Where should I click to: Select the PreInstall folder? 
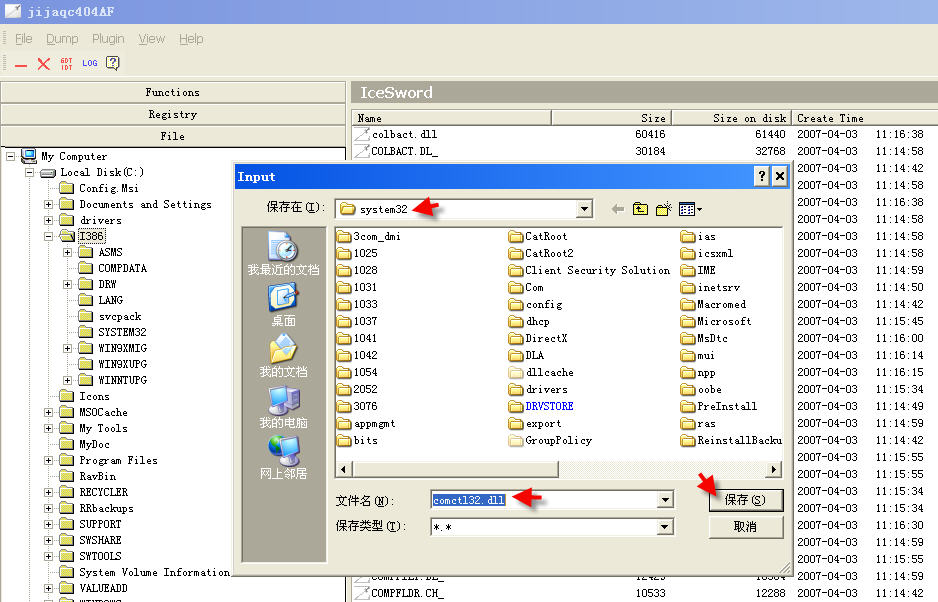[x=718, y=406]
